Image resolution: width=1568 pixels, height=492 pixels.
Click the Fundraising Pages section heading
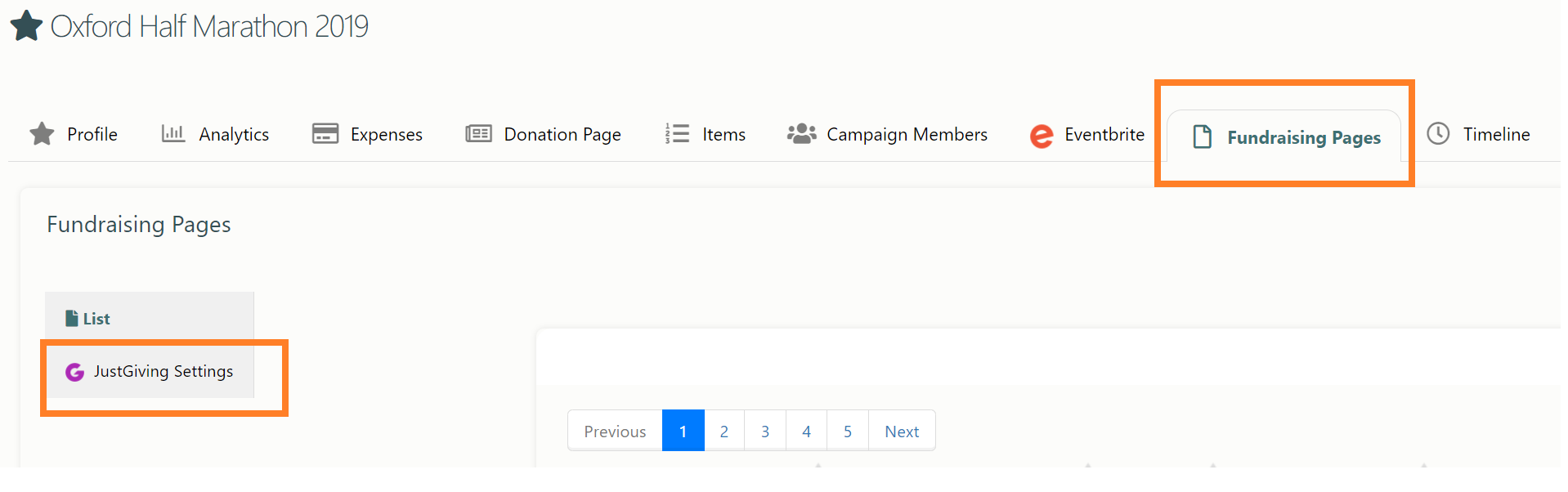139,225
